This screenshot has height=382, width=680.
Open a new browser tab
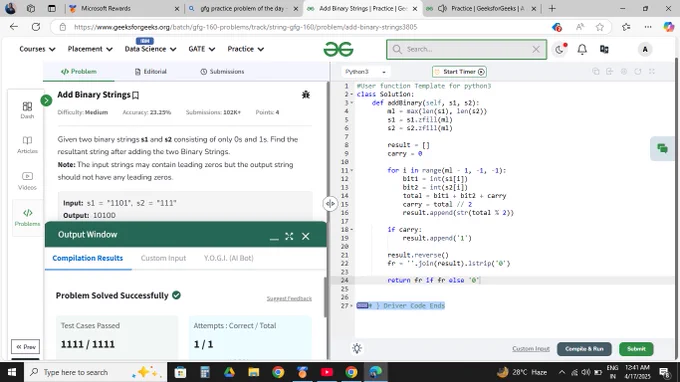pyautogui.click(x=552, y=8)
